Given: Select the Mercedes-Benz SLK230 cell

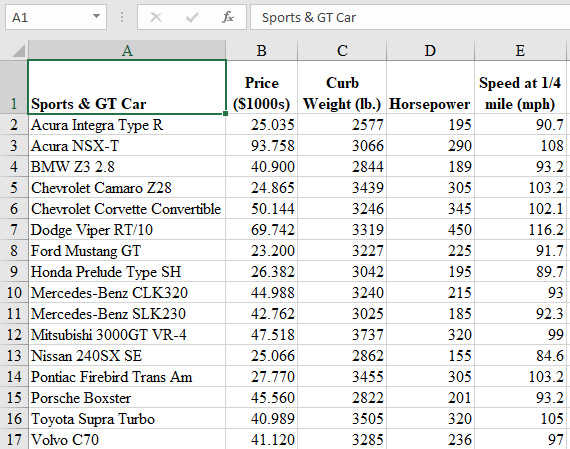Looking at the screenshot, I should click(127, 314).
